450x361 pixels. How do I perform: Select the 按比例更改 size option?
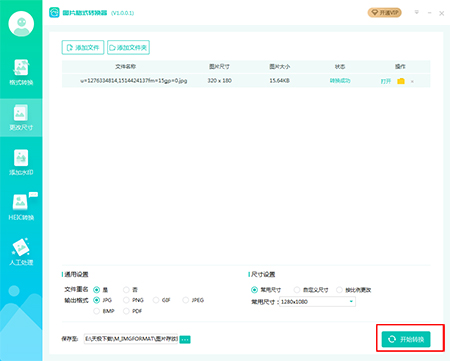click(339, 290)
